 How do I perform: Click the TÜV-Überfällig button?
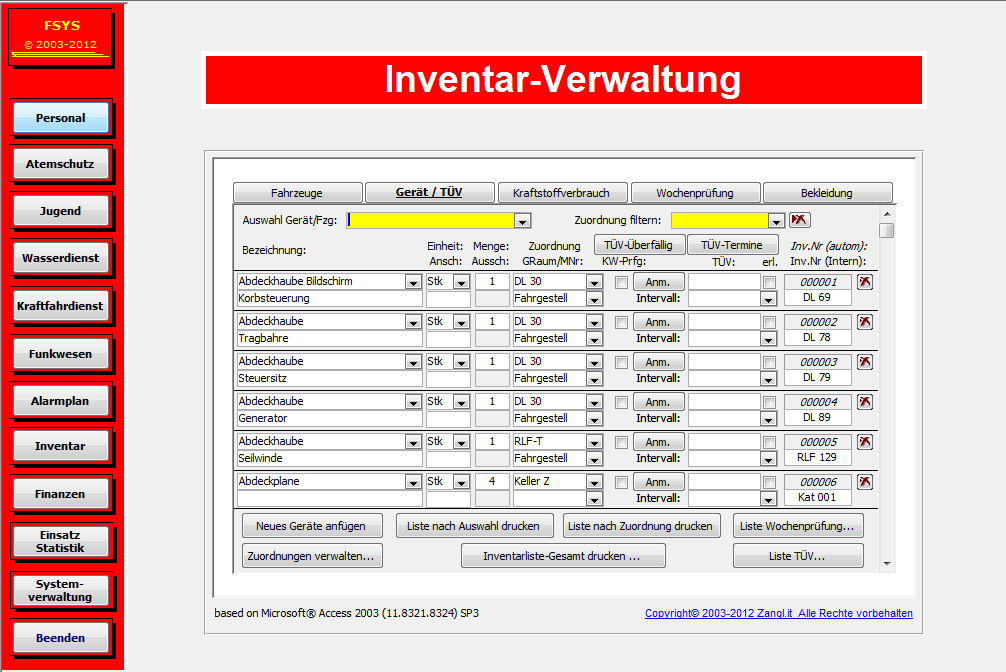click(638, 245)
